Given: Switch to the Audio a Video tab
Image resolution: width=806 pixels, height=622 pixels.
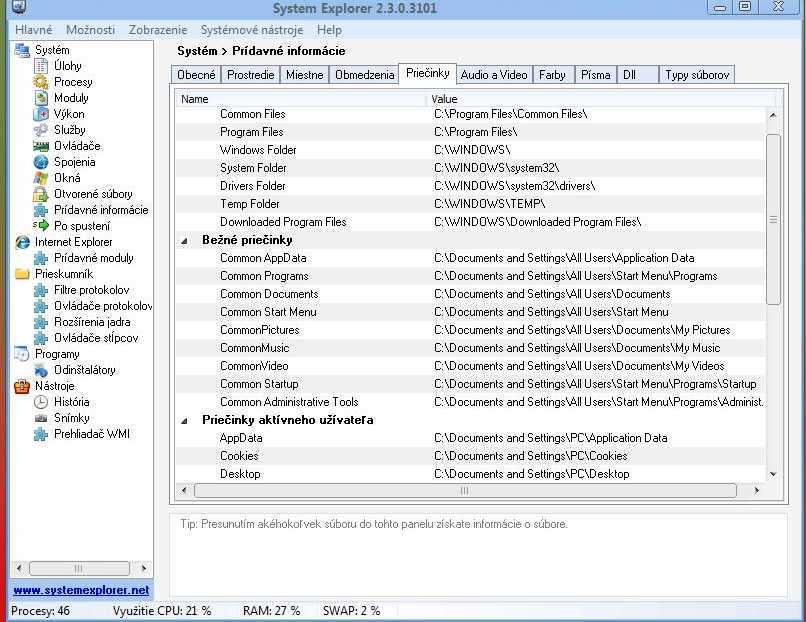Looking at the screenshot, I should pyautogui.click(x=493, y=75).
